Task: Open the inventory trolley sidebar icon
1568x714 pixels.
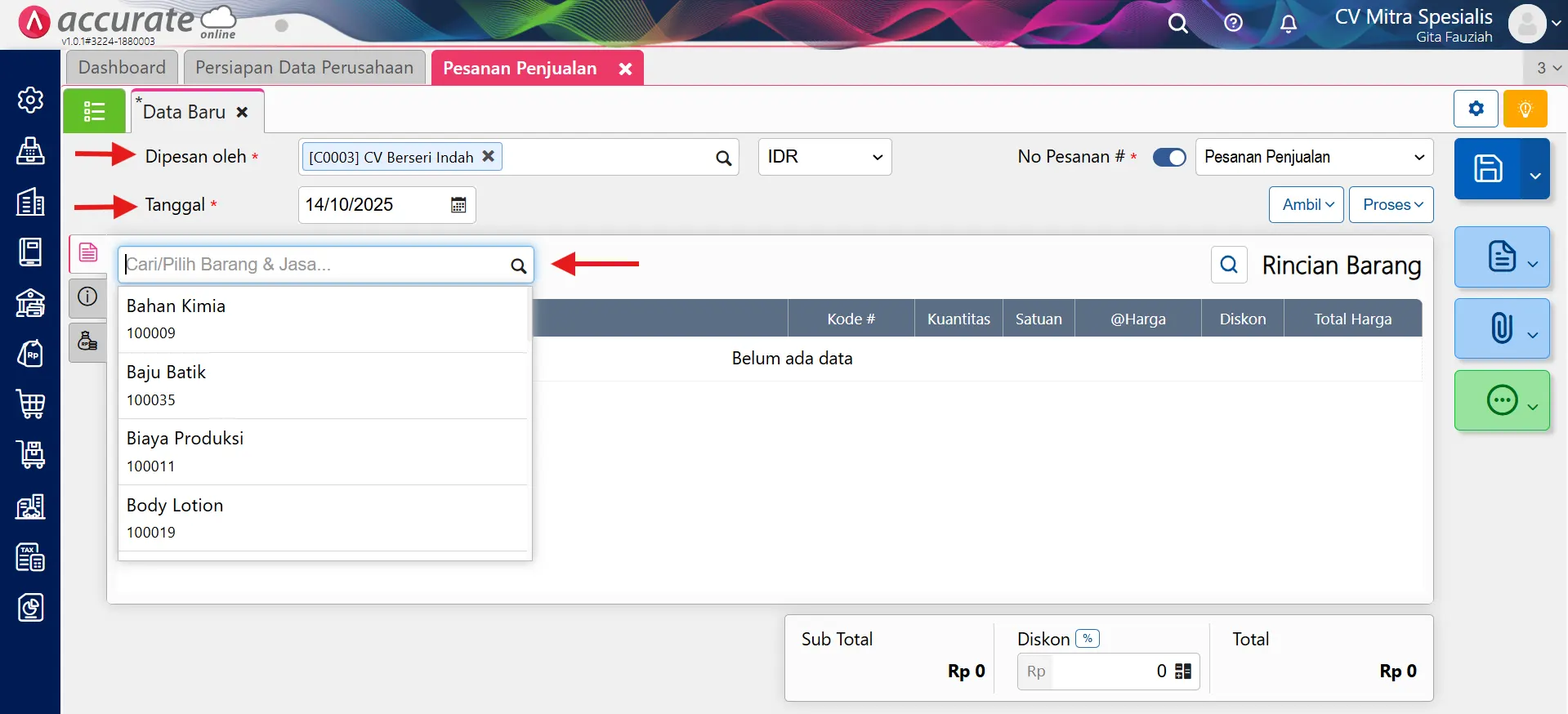Action: [30, 455]
